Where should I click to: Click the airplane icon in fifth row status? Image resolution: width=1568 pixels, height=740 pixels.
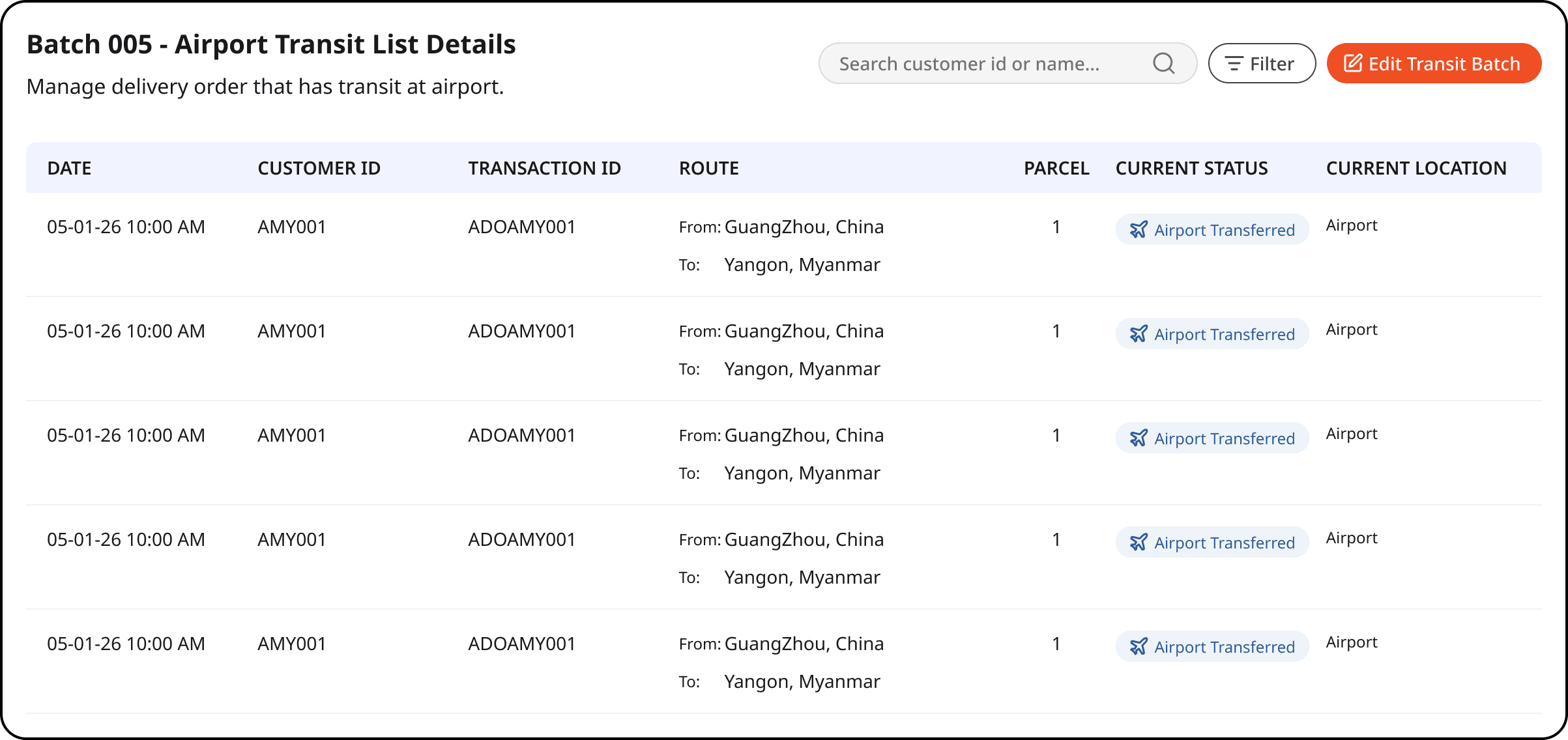(1139, 646)
